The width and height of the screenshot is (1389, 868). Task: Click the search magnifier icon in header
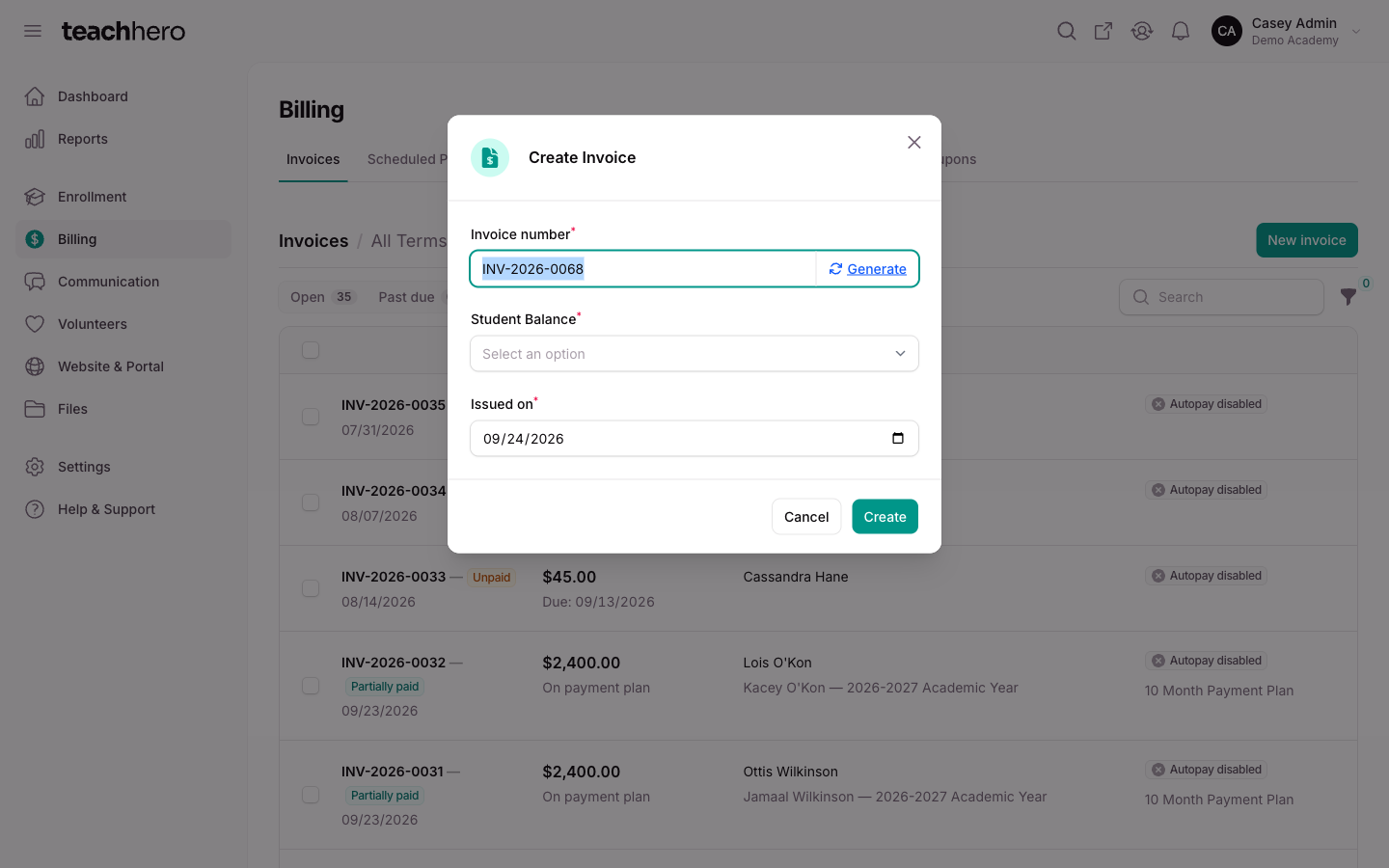tap(1066, 31)
